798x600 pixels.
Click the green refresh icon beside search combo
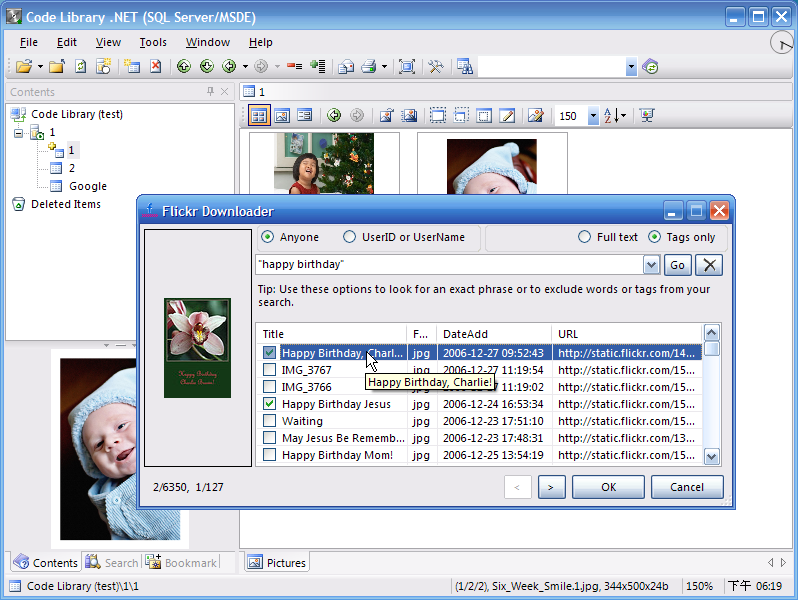click(x=650, y=67)
